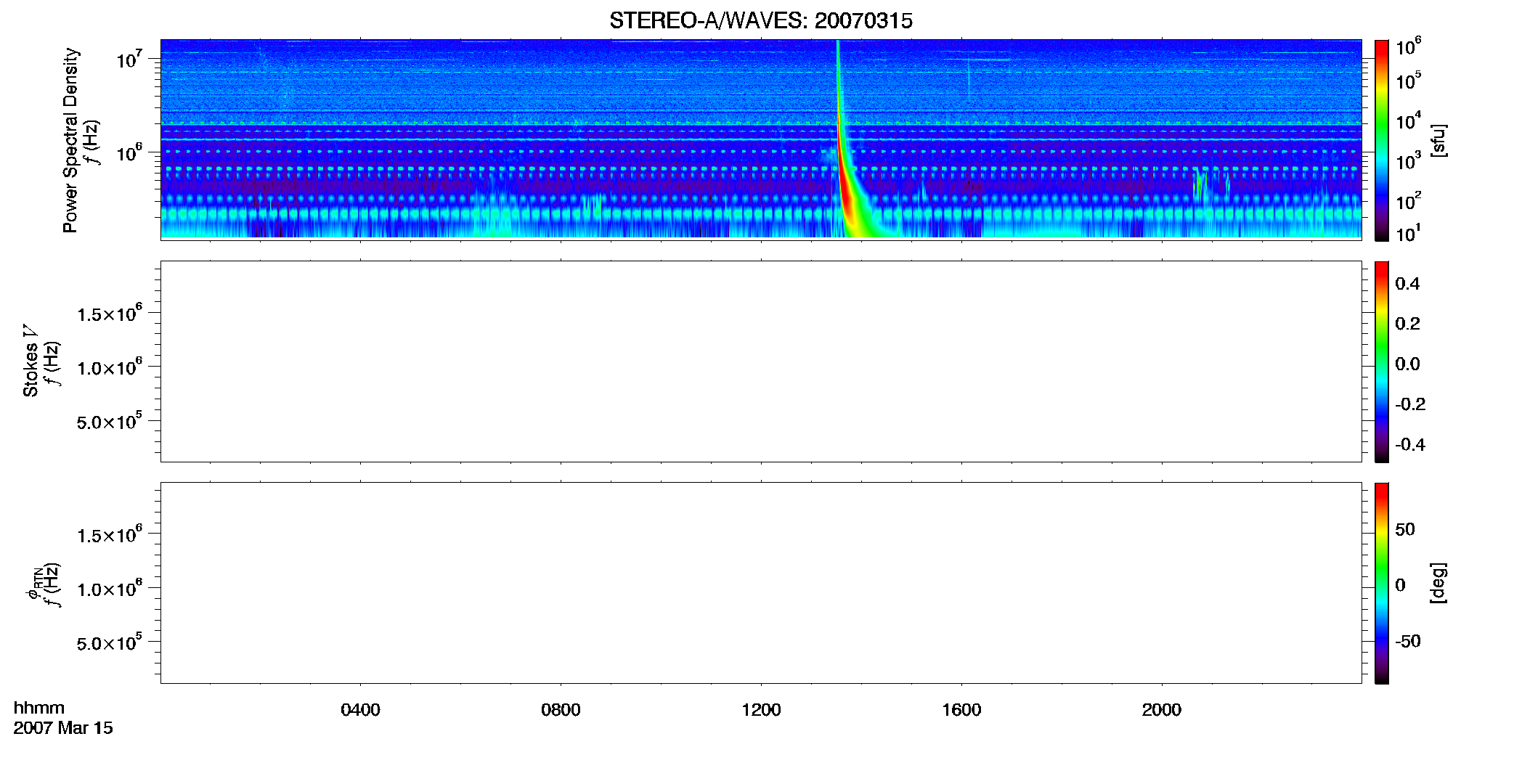
Task: Click the [sfu] unit label
Action: click(x=1438, y=140)
